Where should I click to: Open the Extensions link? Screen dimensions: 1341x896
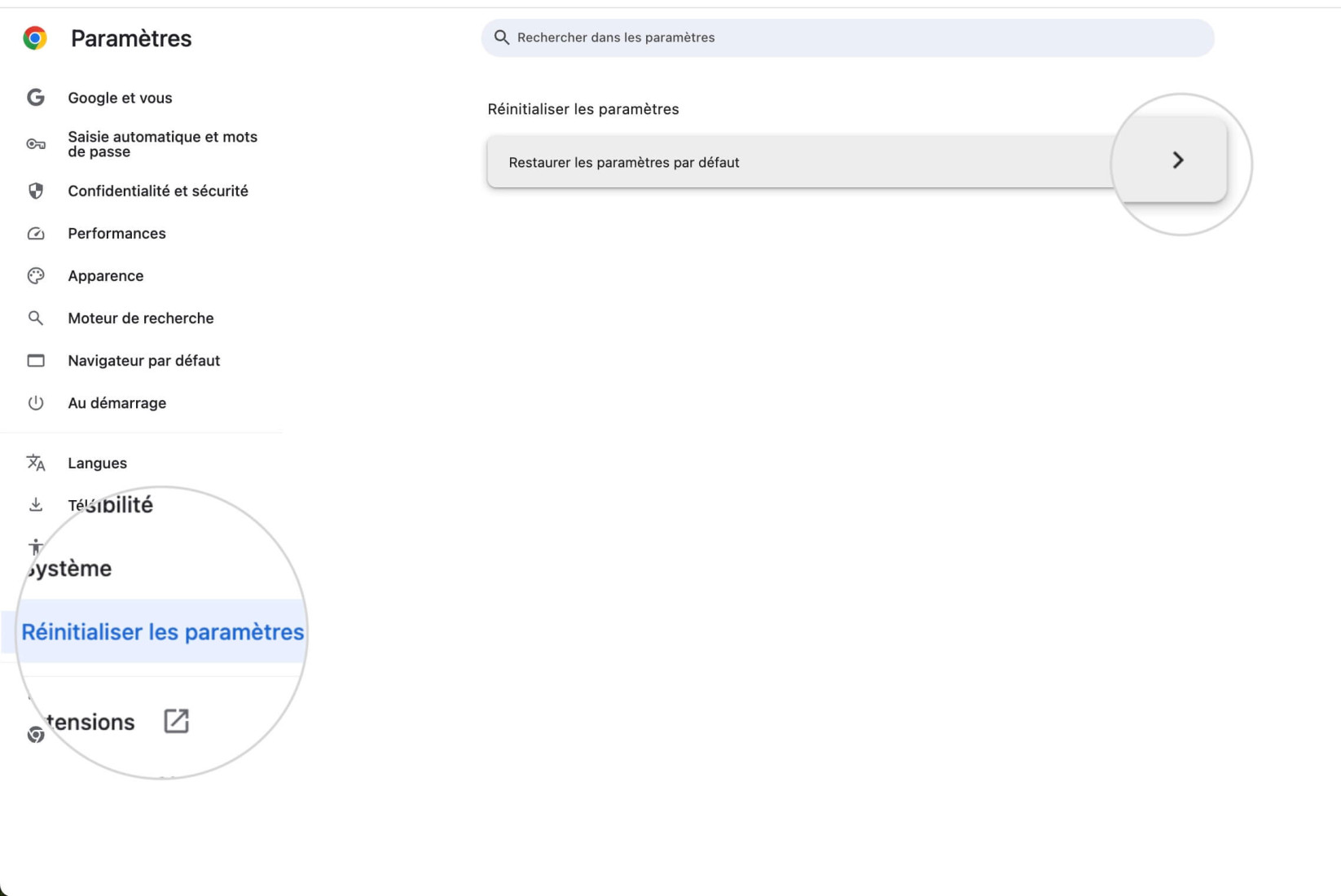pos(90,722)
